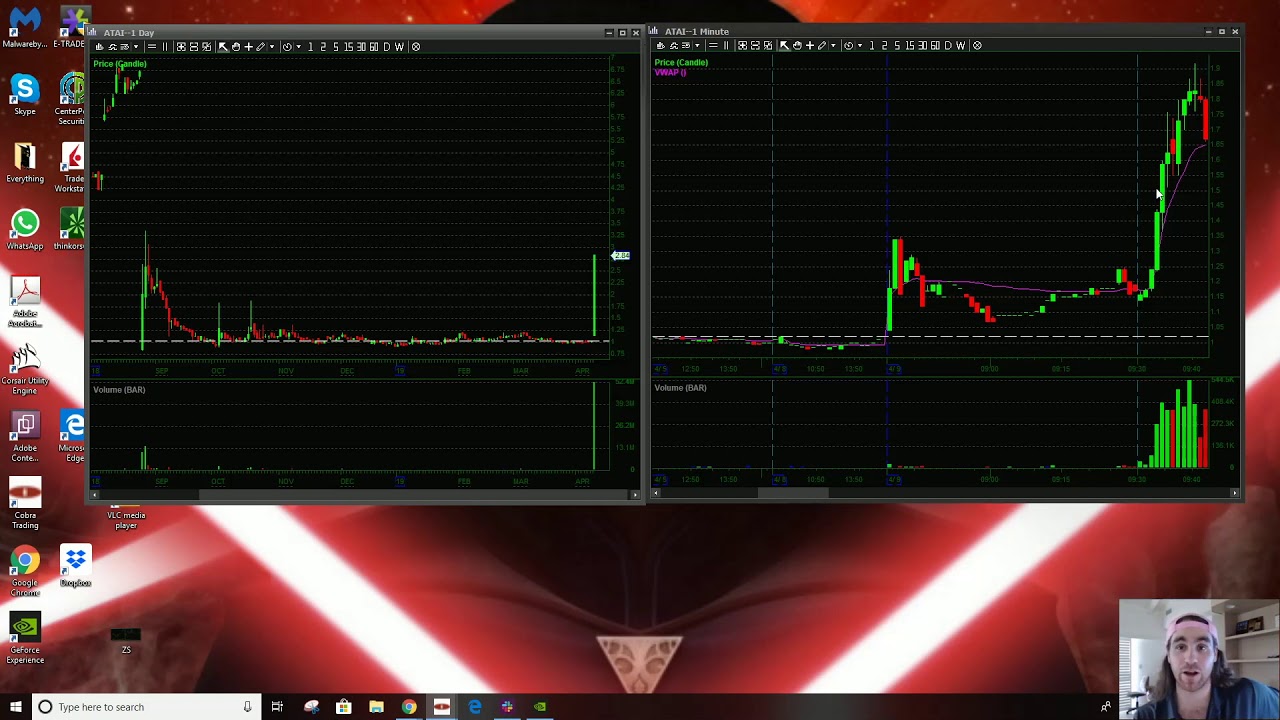Click VWAP () study label in 1 Minute chart
Viewport: 1280px width, 720px height.
(x=670, y=72)
